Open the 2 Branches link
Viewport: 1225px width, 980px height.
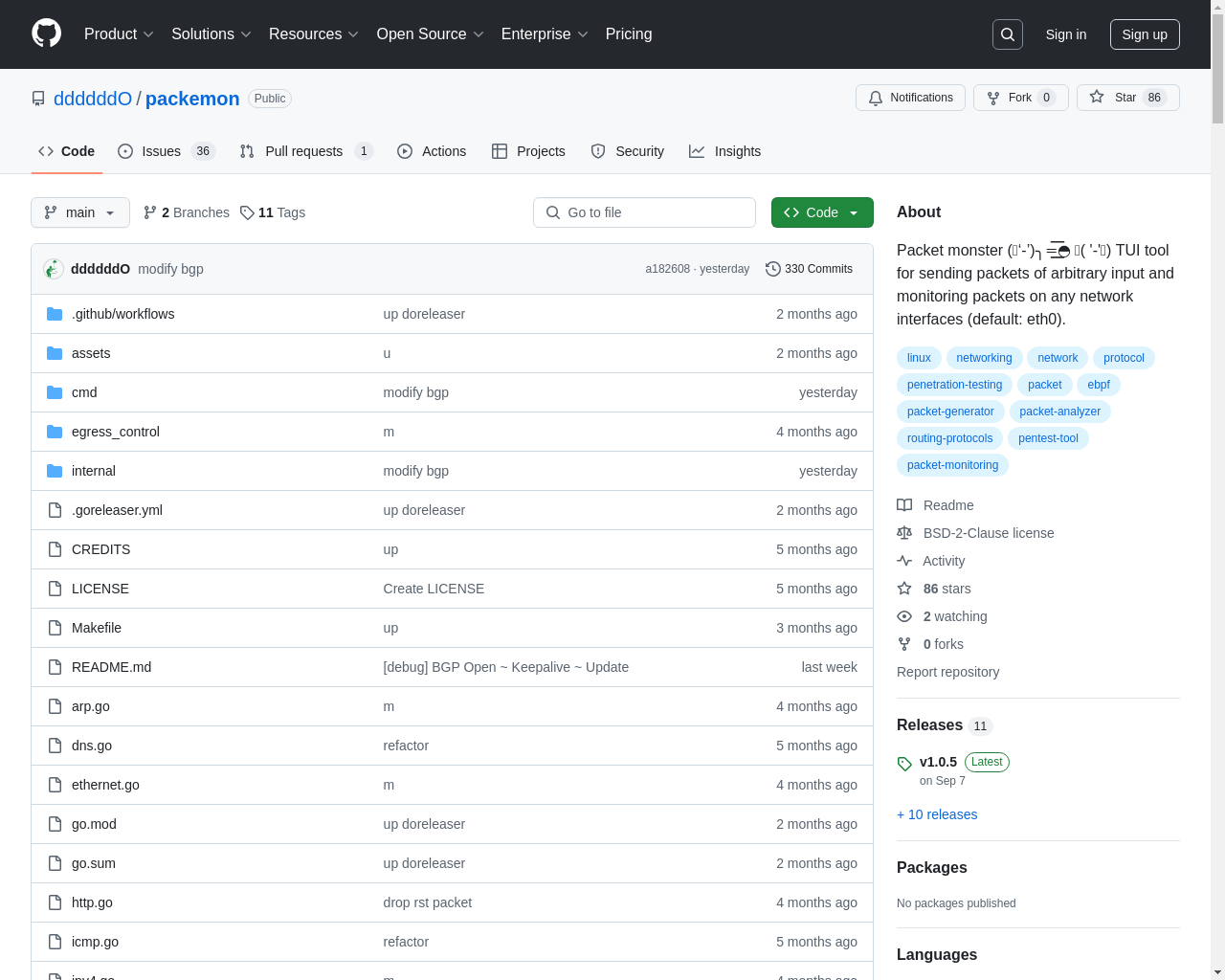pyautogui.click(x=187, y=212)
